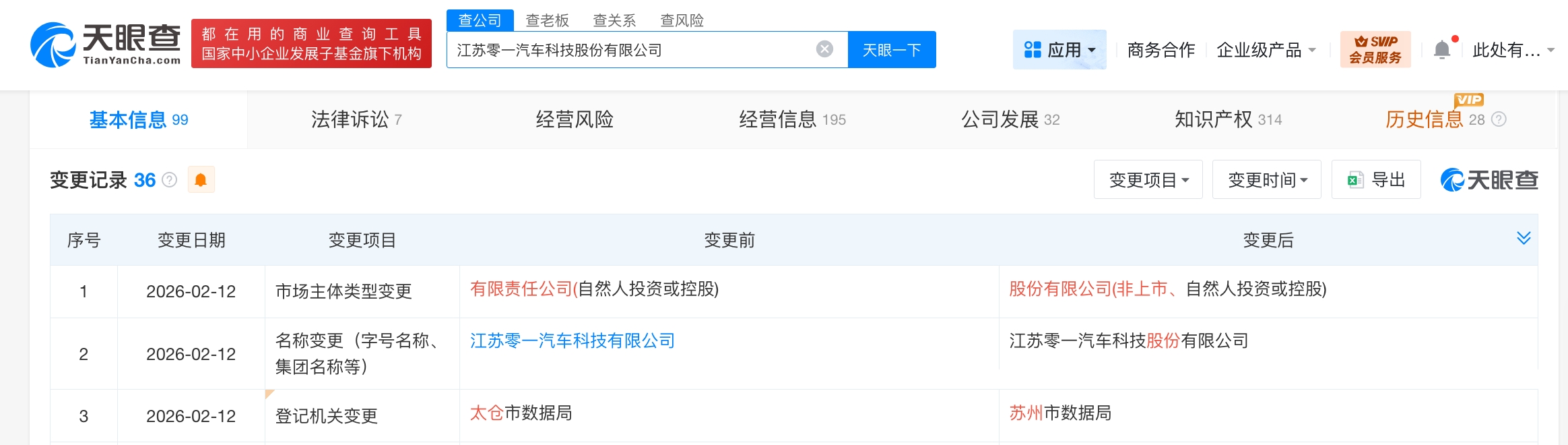This screenshot has width=1568, height=445.
Task: Open SVIP 会员服务 badge
Action: [1375, 50]
